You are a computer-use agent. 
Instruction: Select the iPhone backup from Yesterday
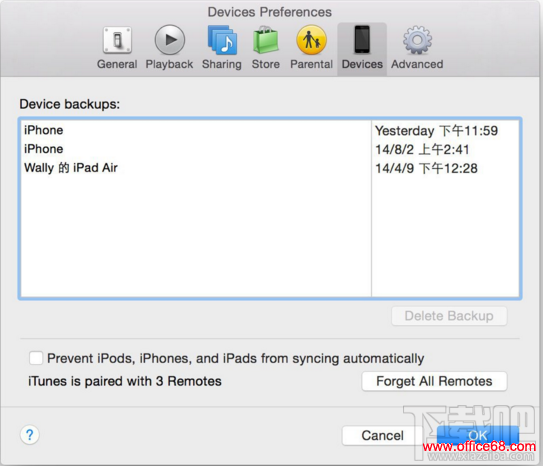tap(270, 131)
